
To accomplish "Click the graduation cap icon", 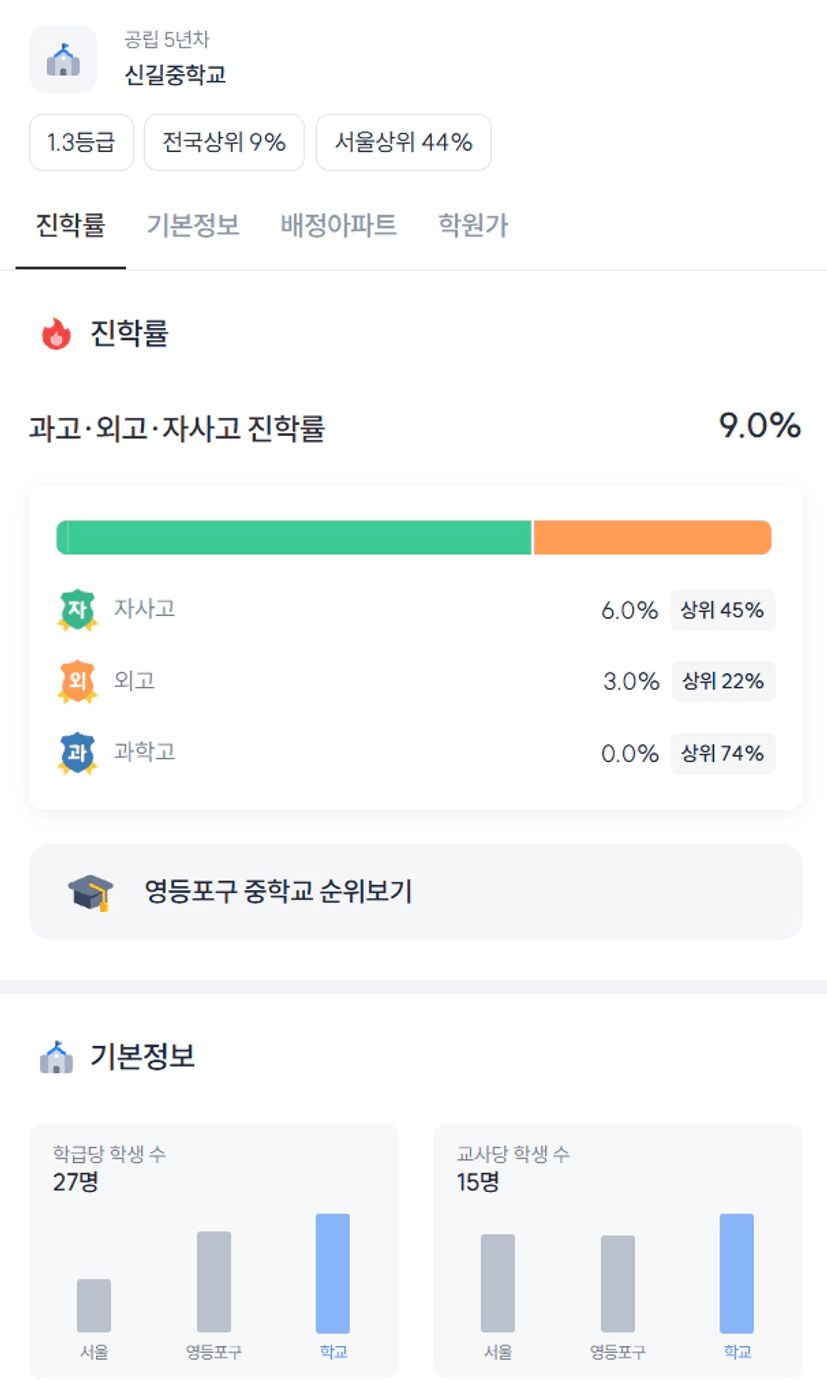I will 91,892.
